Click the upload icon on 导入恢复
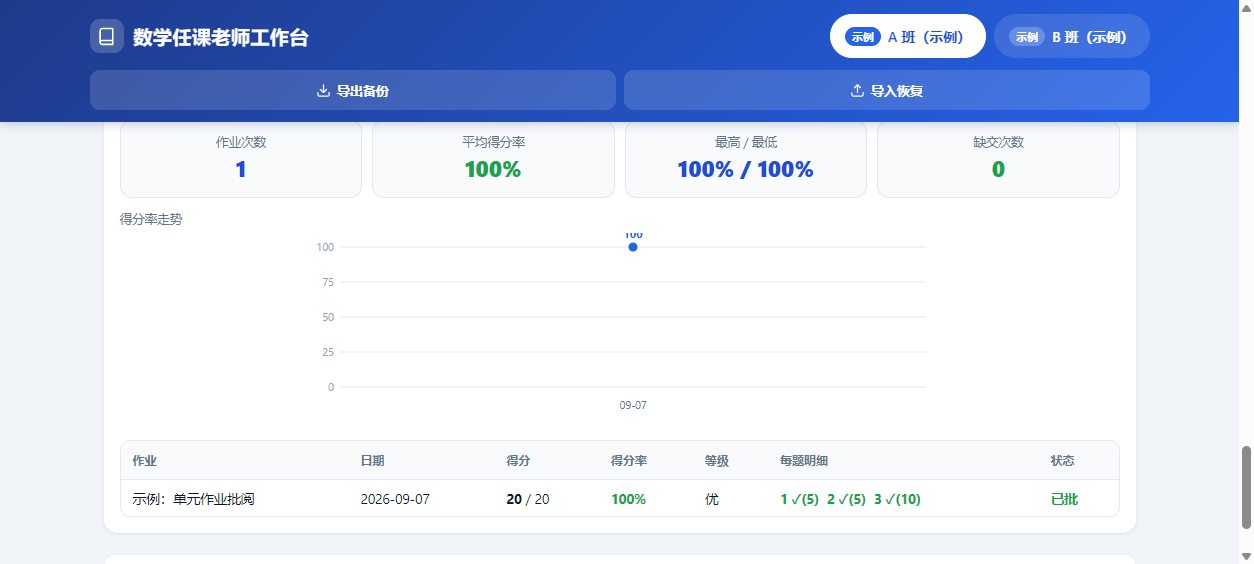 point(857,91)
